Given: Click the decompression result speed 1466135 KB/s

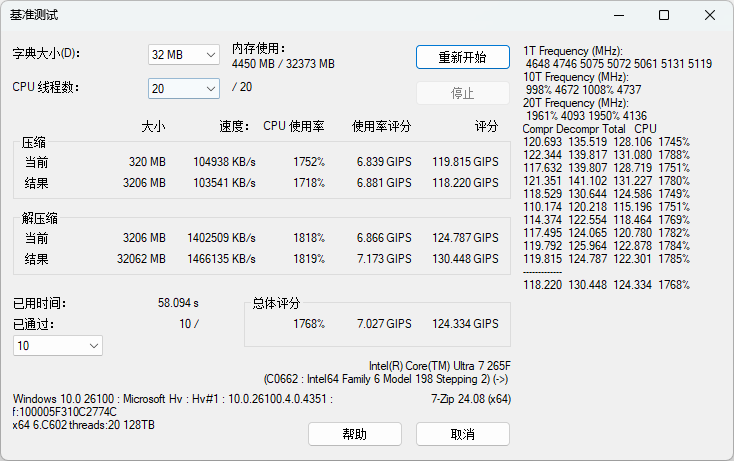Looking at the screenshot, I should (221, 259).
